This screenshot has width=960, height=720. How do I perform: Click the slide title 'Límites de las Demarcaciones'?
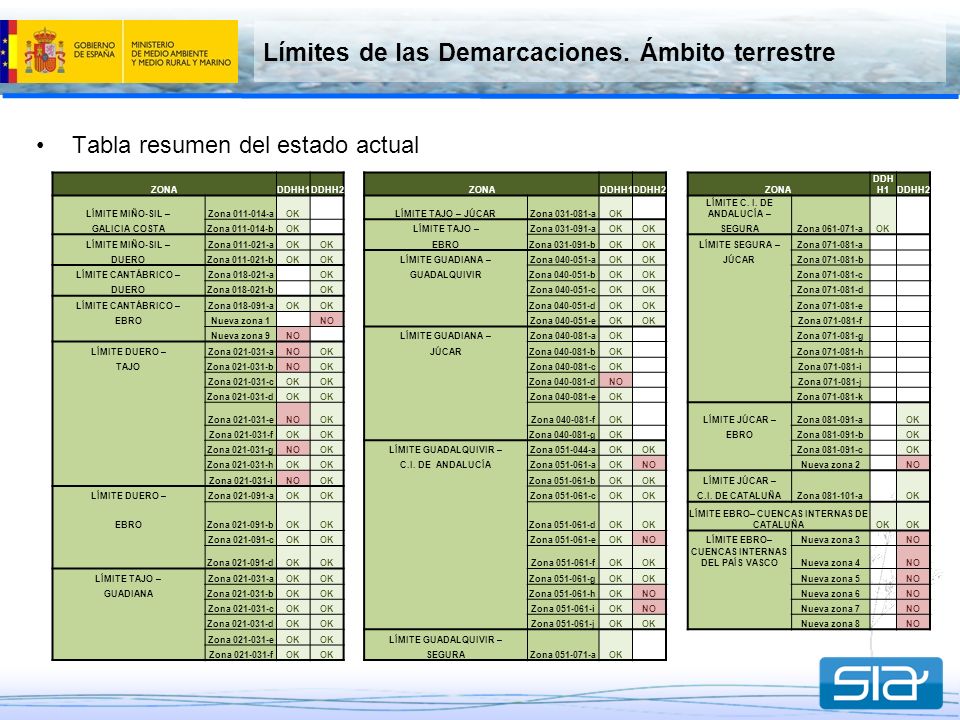pyautogui.click(x=549, y=52)
